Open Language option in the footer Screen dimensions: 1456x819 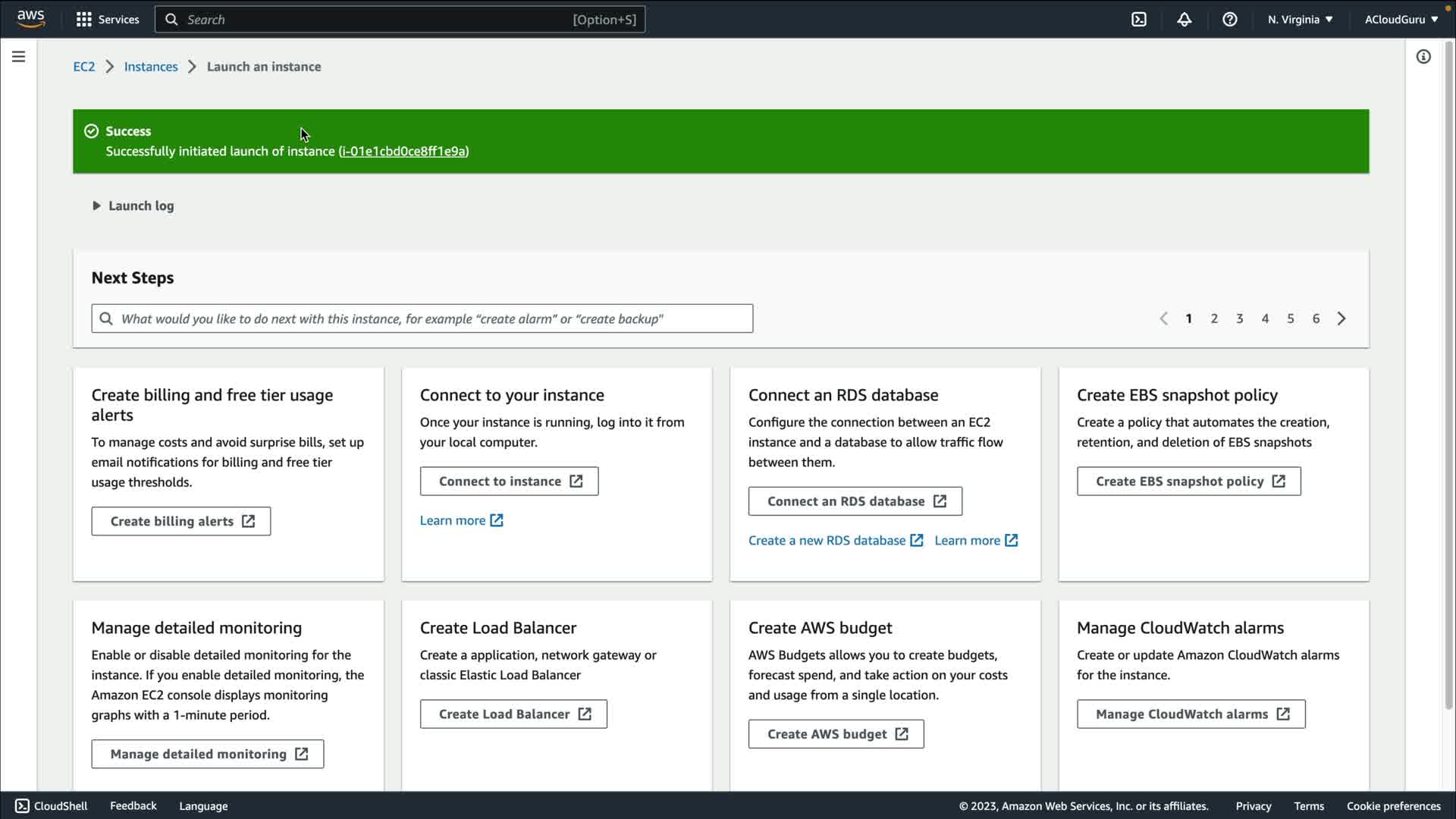(x=203, y=806)
